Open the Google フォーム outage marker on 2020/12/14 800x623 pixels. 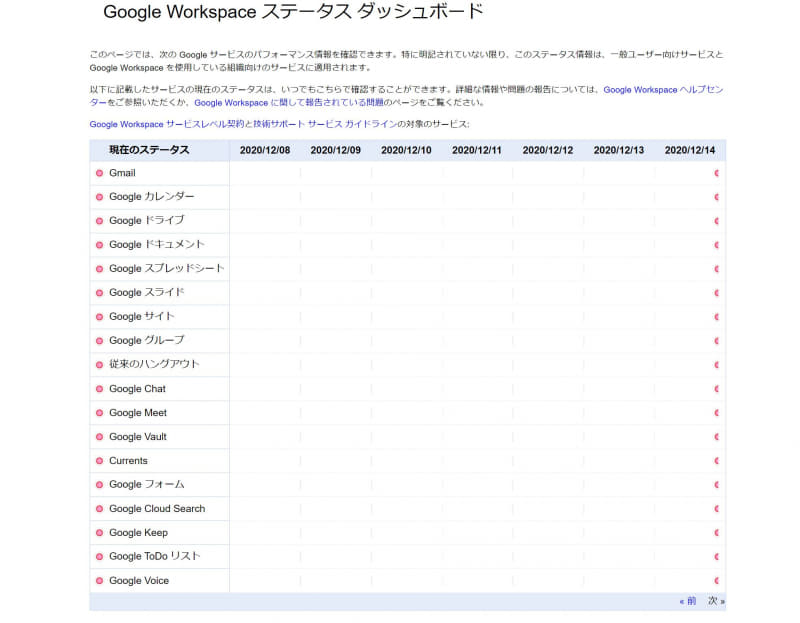717,485
